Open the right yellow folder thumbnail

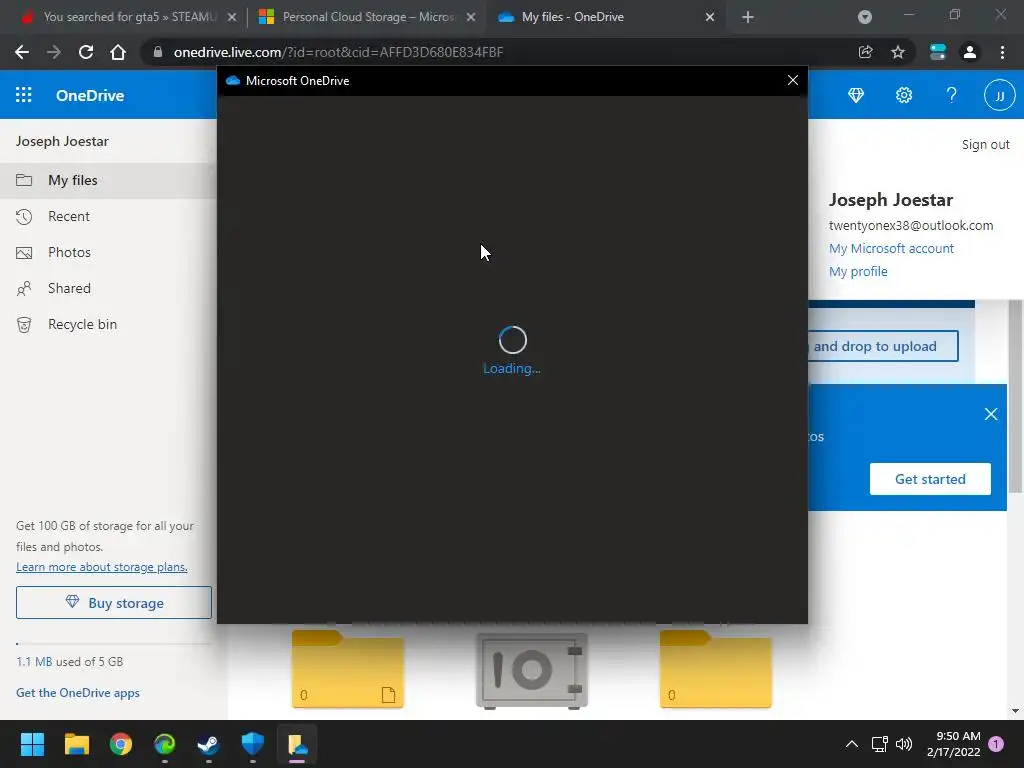[x=716, y=669]
